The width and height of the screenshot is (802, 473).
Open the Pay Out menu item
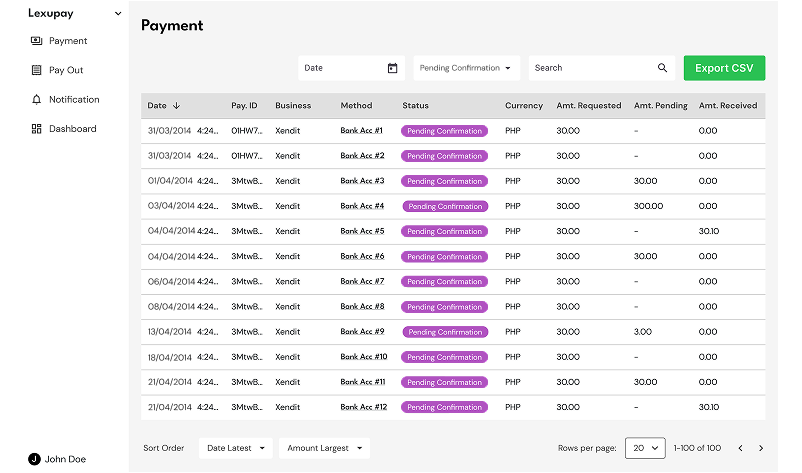(66, 70)
